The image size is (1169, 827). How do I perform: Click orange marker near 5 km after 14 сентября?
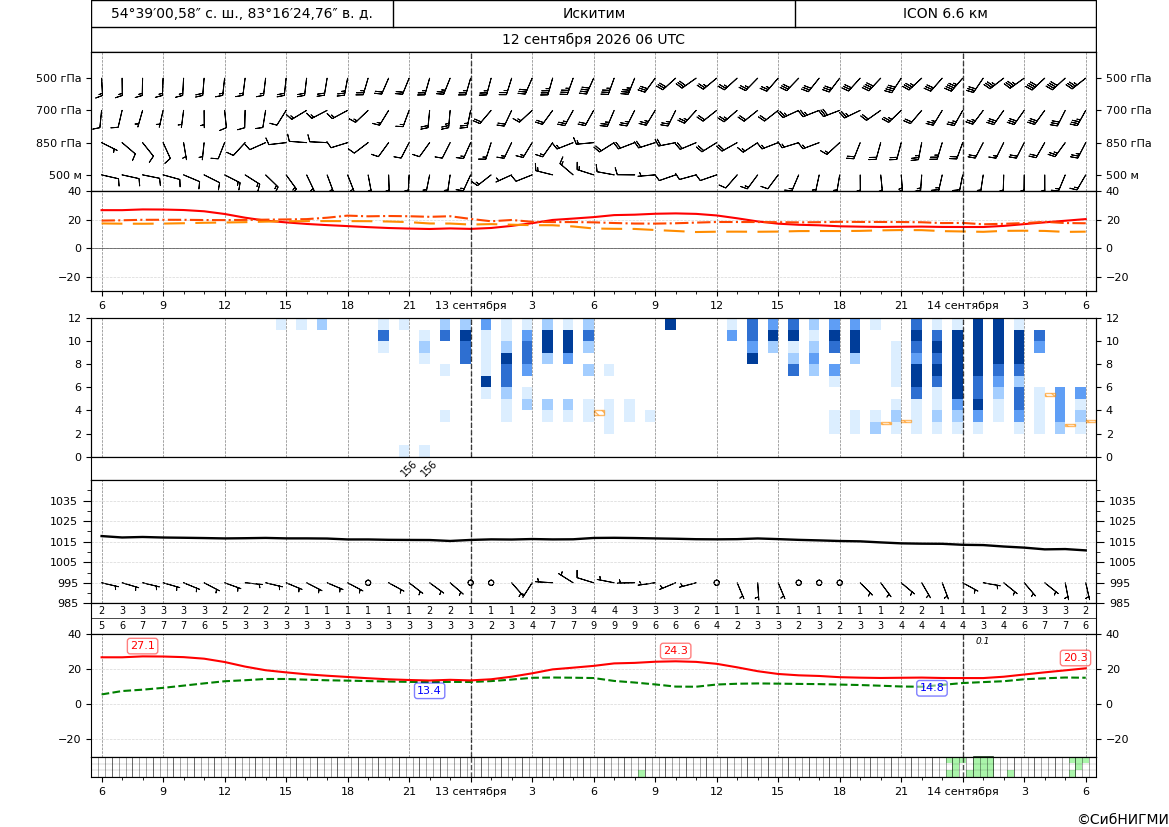pyautogui.click(x=1050, y=394)
